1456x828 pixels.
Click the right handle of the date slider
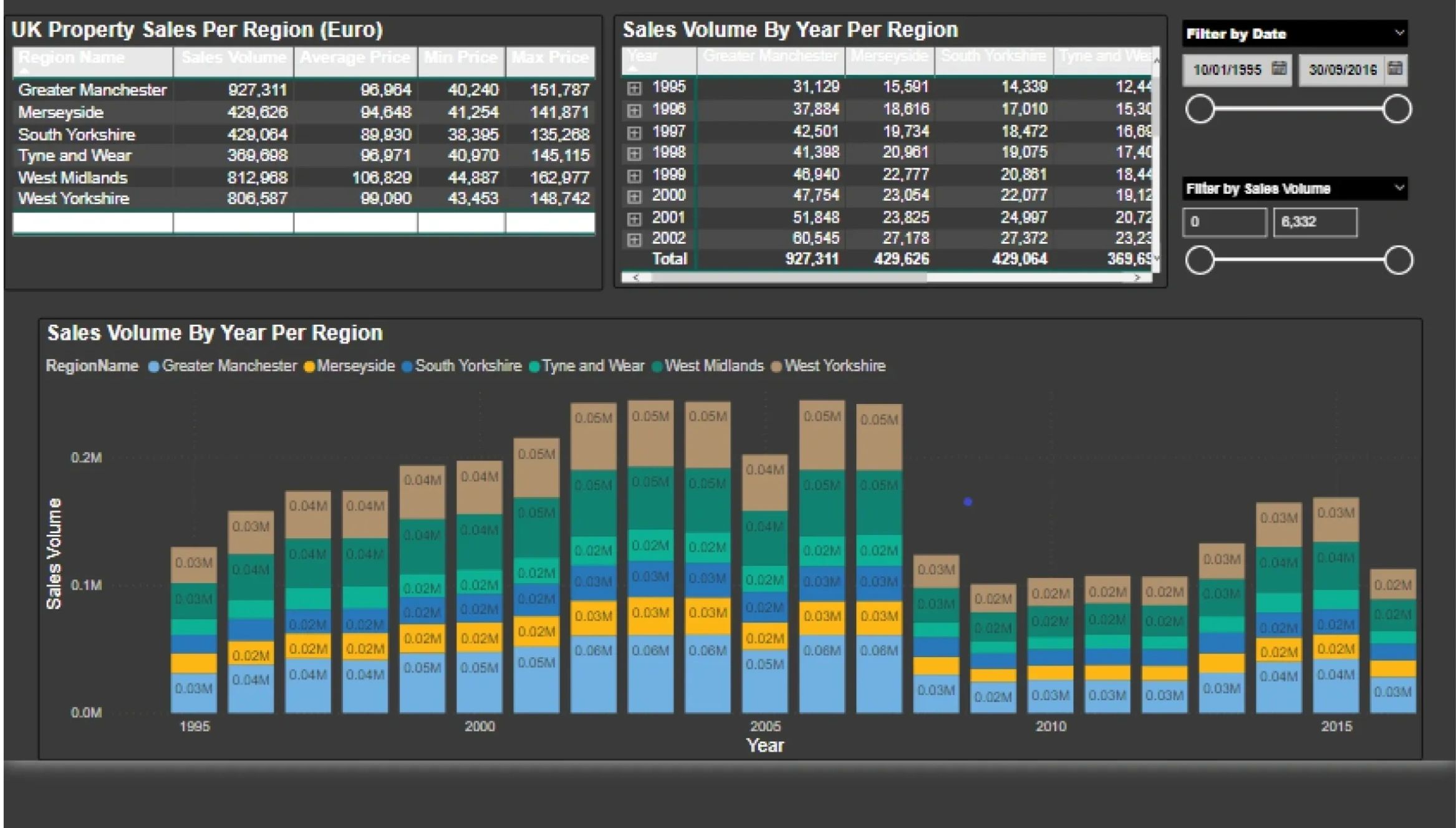pos(1397,109)
